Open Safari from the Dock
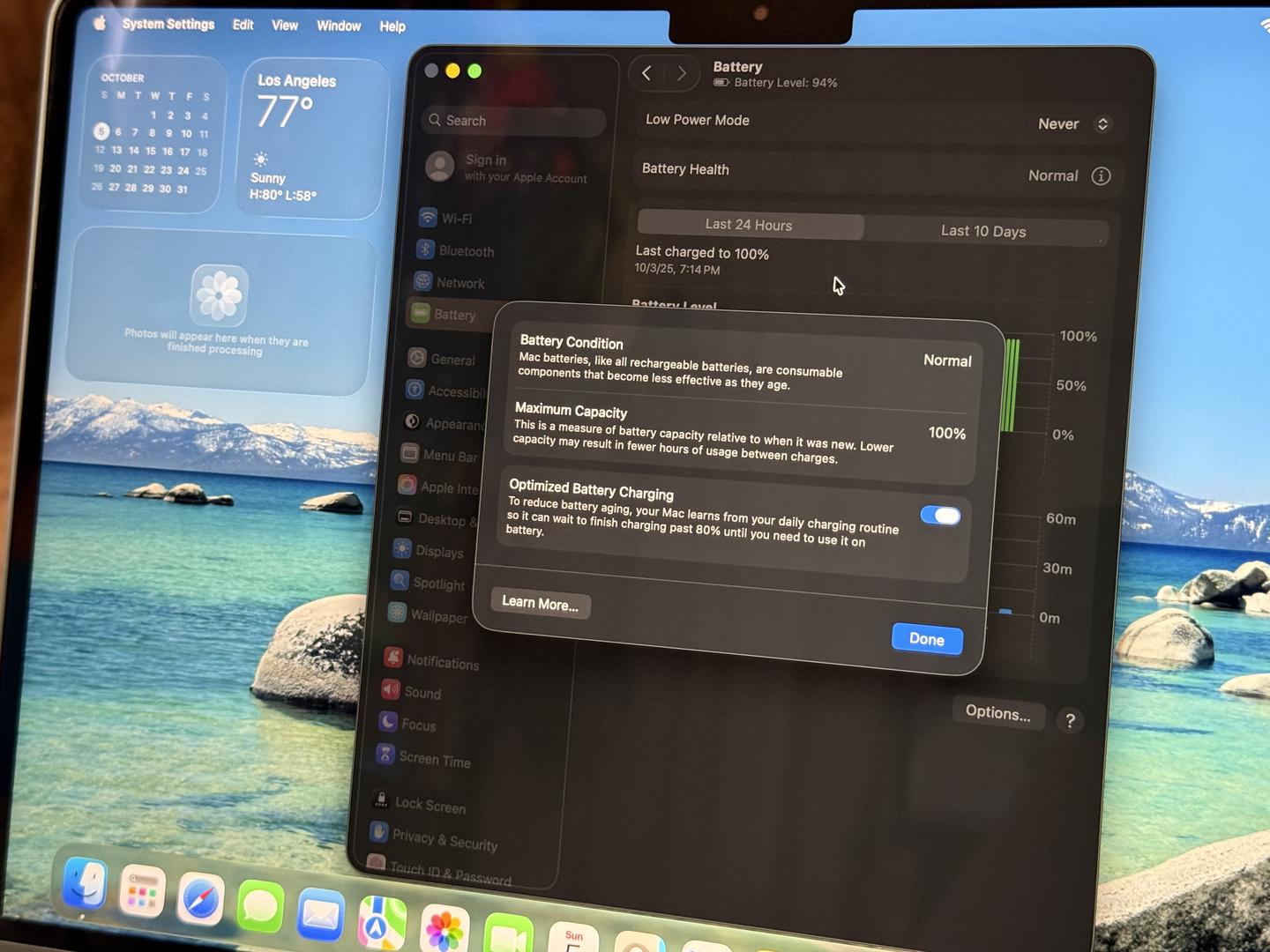The height and width of the screenshot is (952, 1270). coord(201,901)
